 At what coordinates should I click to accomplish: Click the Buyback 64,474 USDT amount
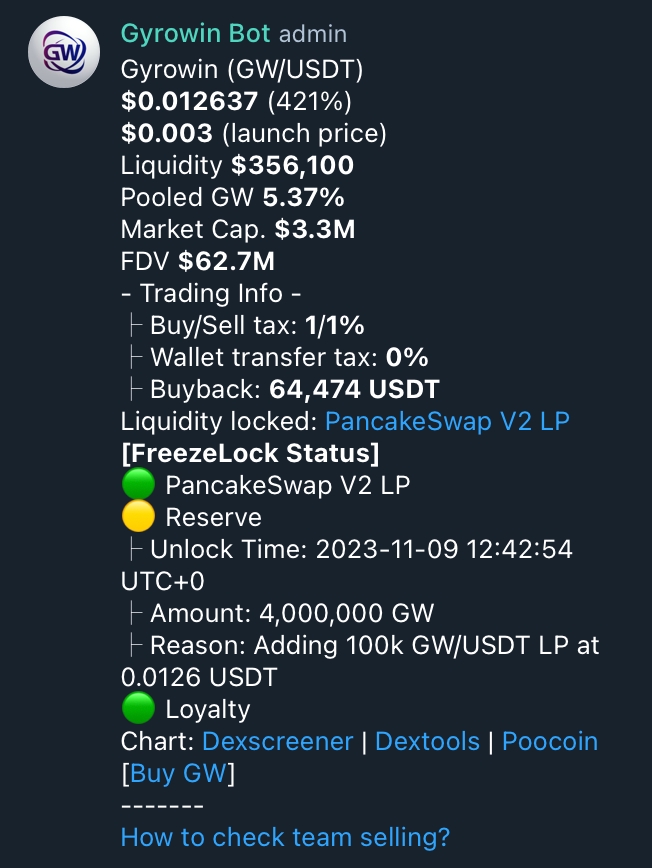[x=354, y=389]
